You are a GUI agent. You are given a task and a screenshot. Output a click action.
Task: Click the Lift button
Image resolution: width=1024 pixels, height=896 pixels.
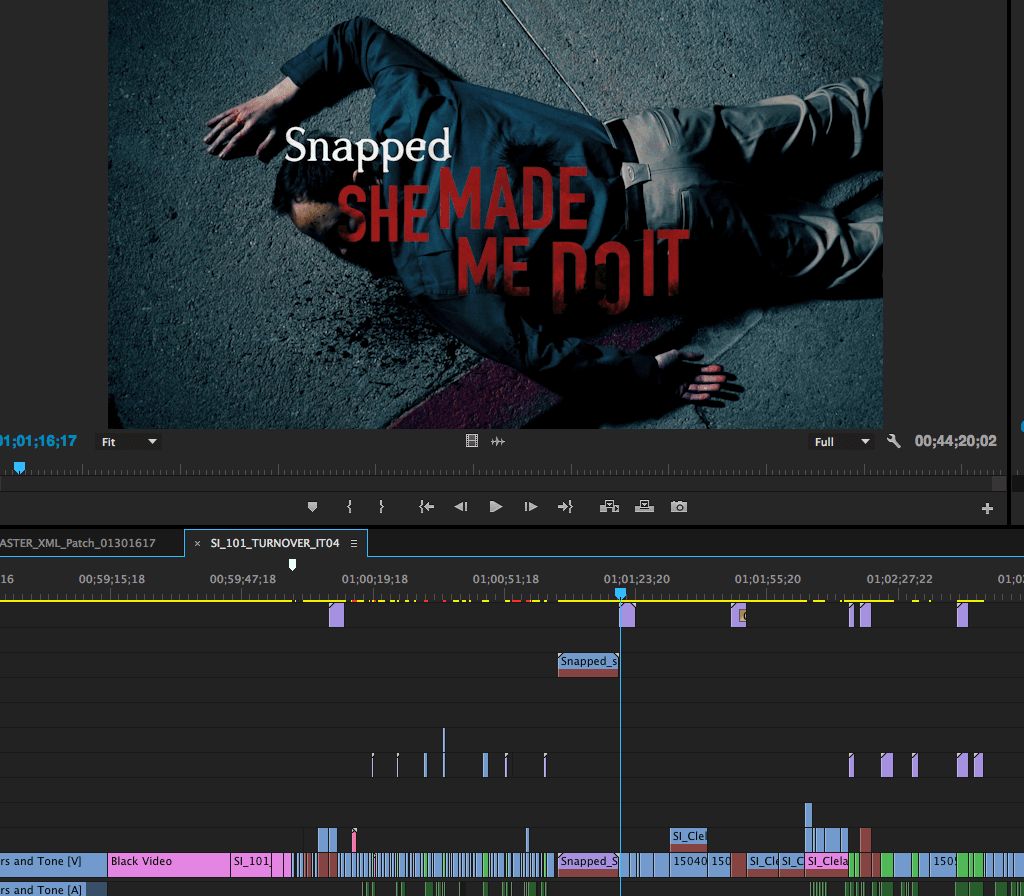click(608, 507)
